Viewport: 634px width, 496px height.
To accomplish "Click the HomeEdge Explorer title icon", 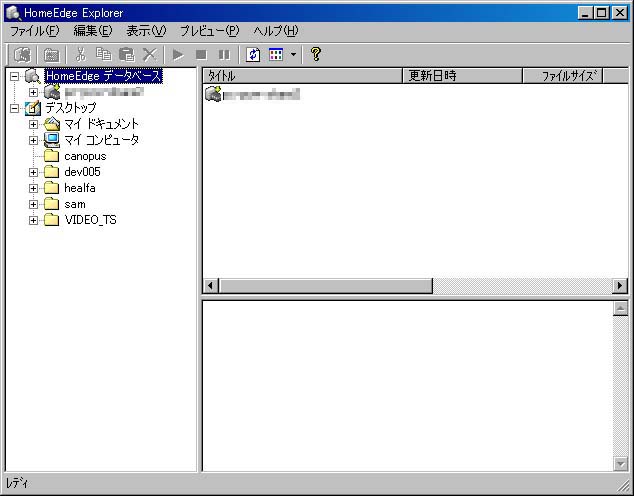I will tap(14, 13).
